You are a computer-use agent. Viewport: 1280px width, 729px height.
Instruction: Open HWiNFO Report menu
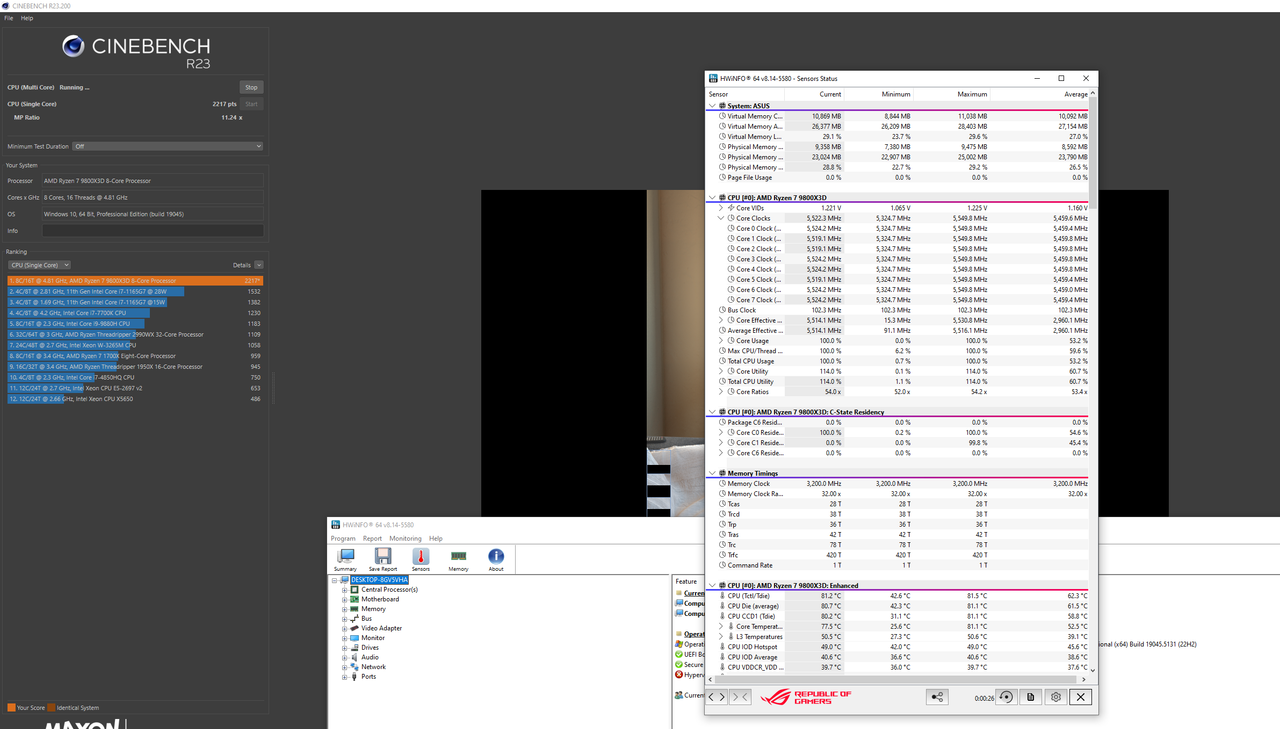point(372,538)
